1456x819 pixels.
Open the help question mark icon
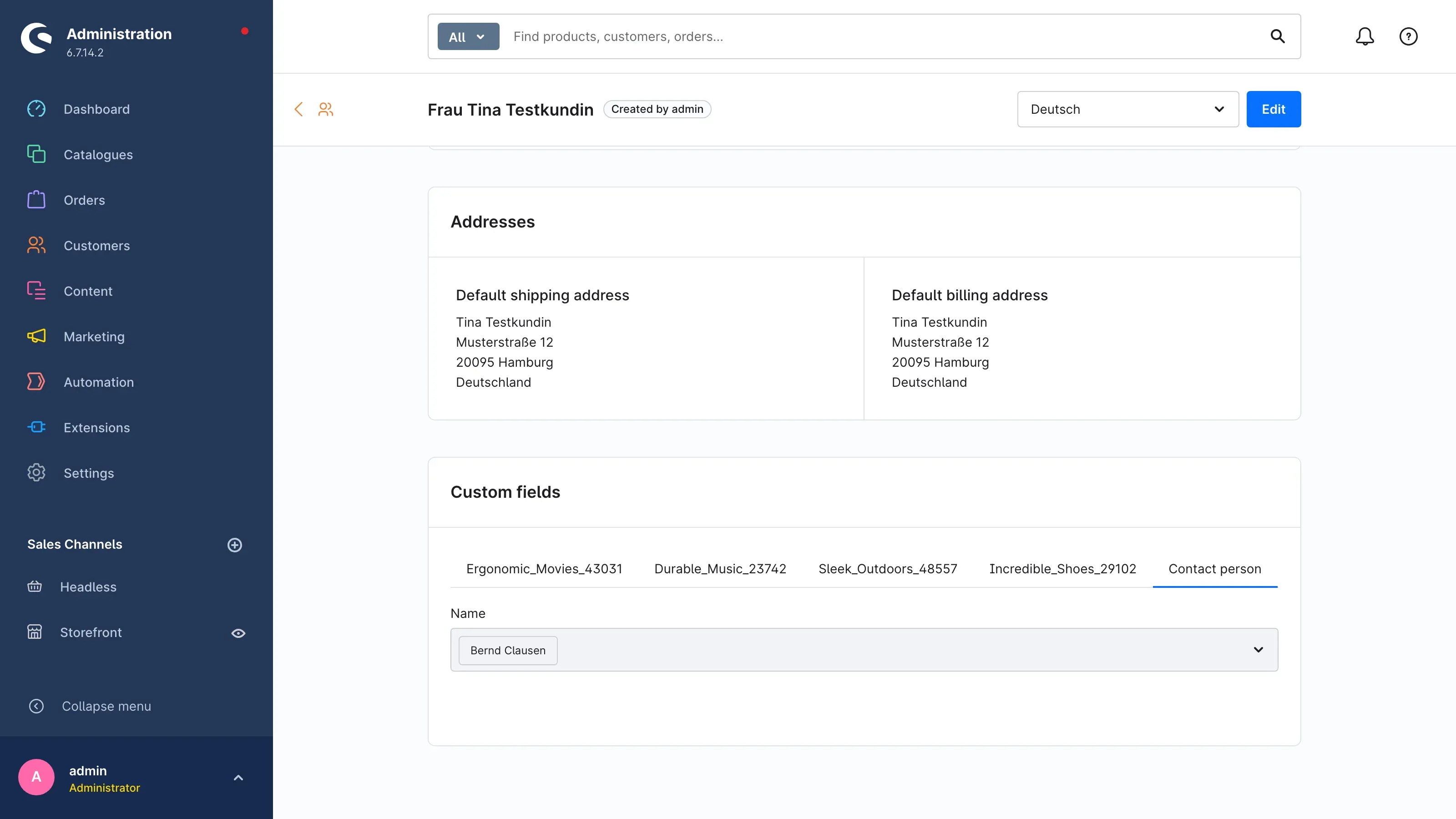[x=1409, y=36]
